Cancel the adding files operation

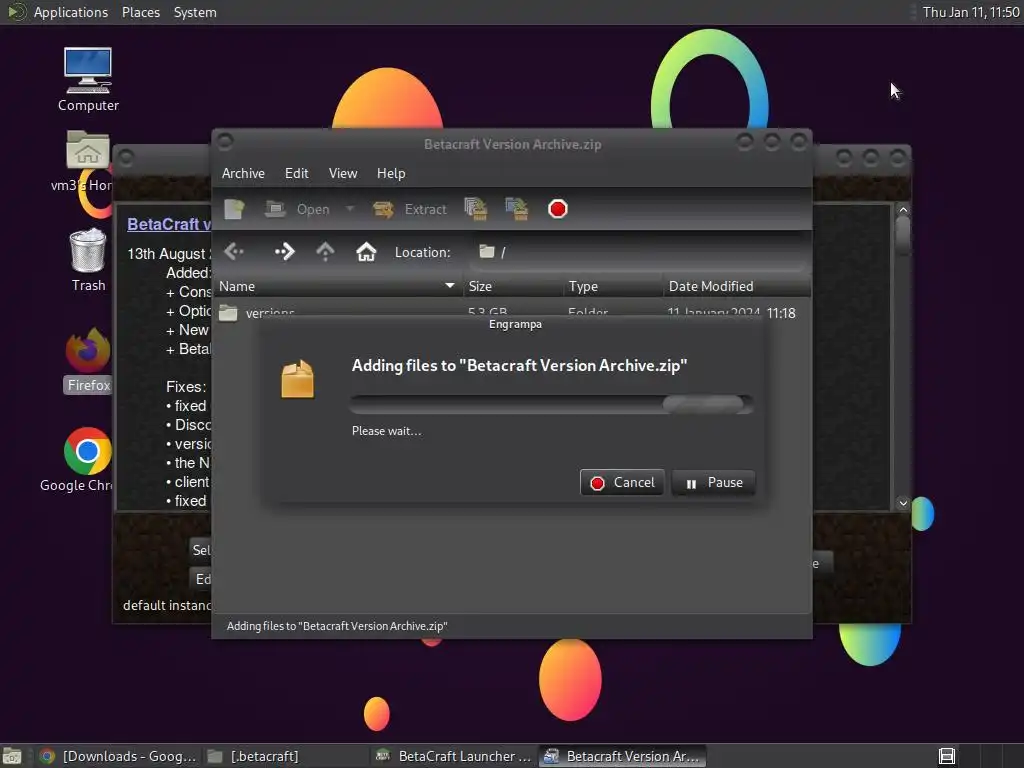622,483
